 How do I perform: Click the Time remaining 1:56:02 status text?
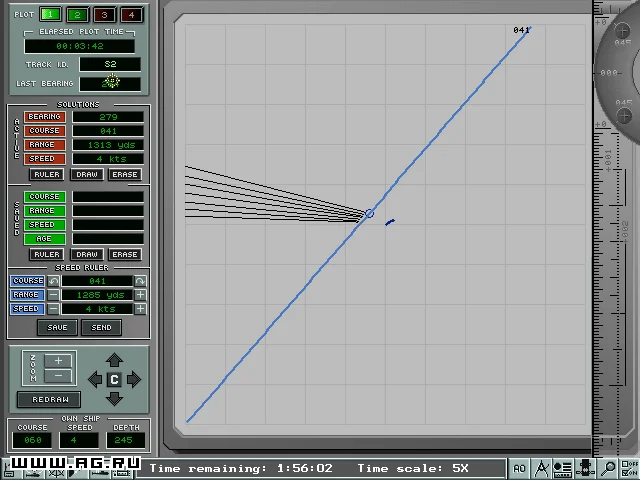pyautogui.click(x=241, y=468)
